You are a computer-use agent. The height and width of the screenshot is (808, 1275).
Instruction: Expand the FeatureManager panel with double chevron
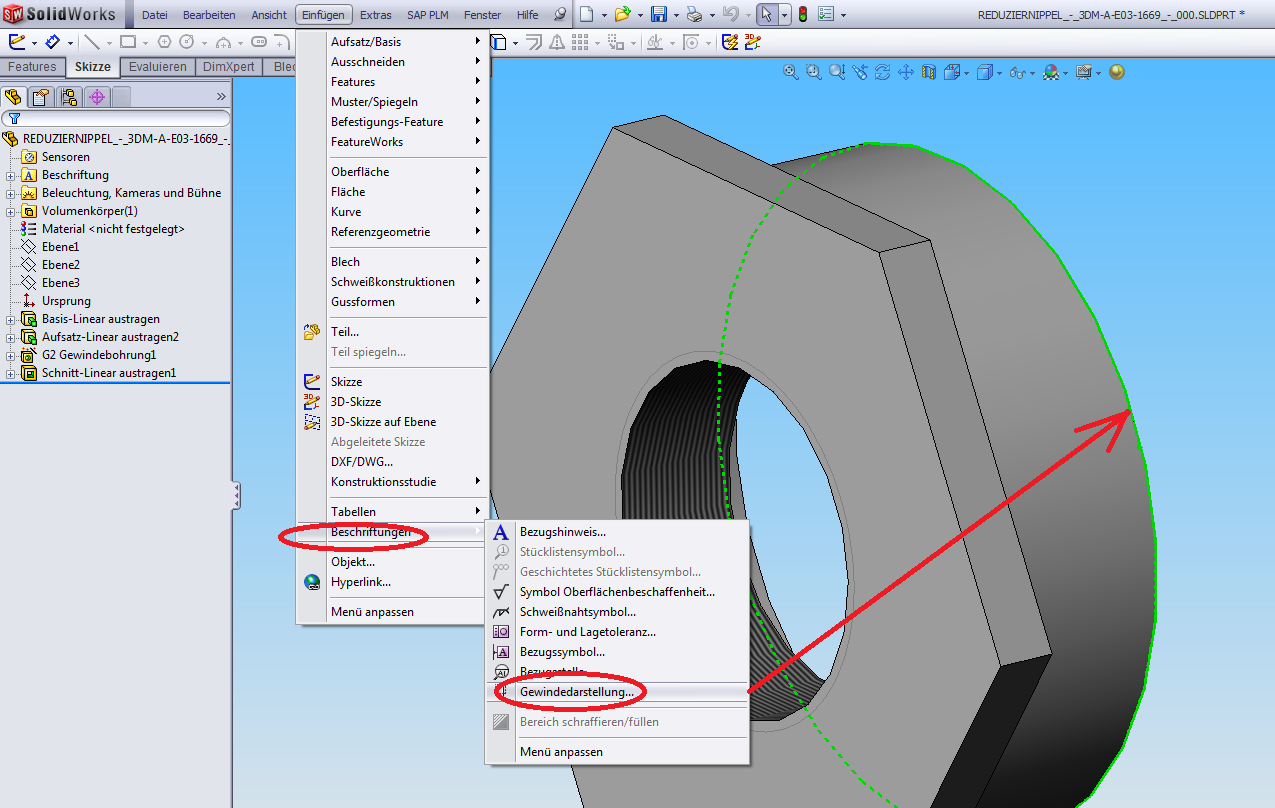221,97
